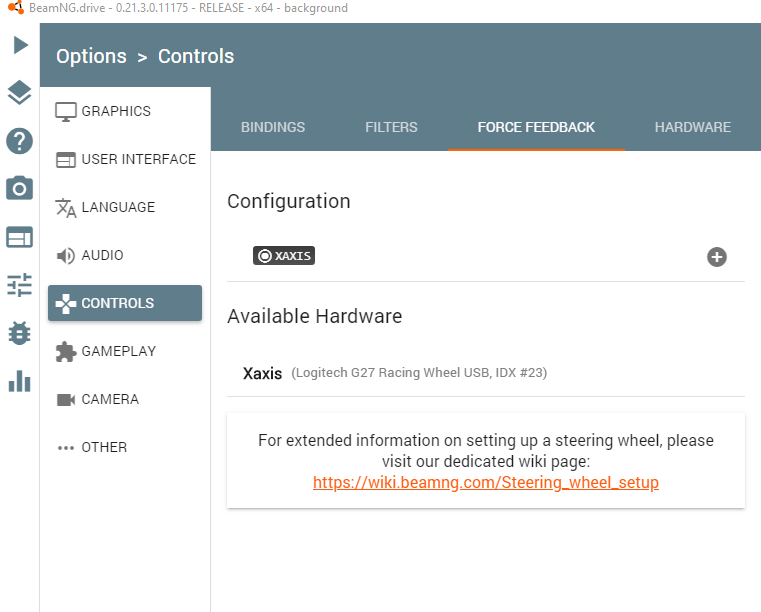The image size is (761, 612).
Task: Open Graphics options section
Action: pyautogui.click(x=116, y=111)
